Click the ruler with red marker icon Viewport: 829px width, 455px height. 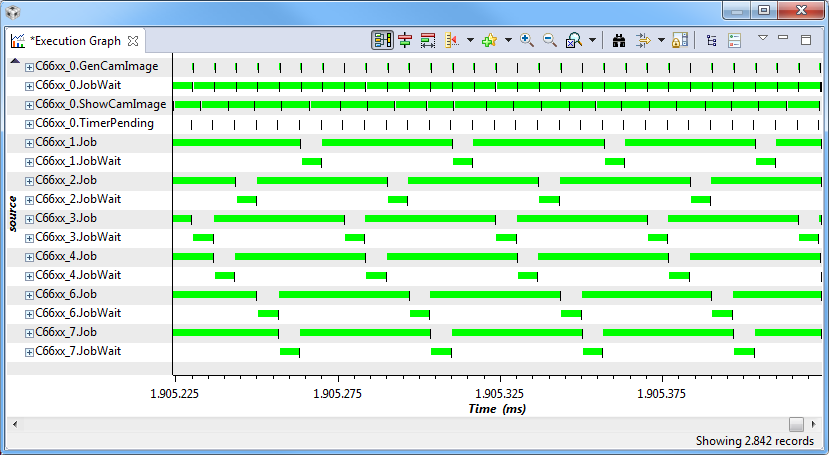click(x=452, y=40)
